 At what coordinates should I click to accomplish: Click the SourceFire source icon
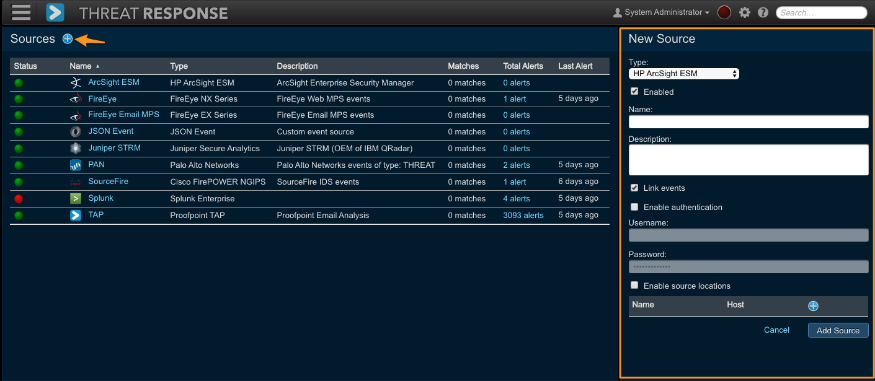[75, 182]
